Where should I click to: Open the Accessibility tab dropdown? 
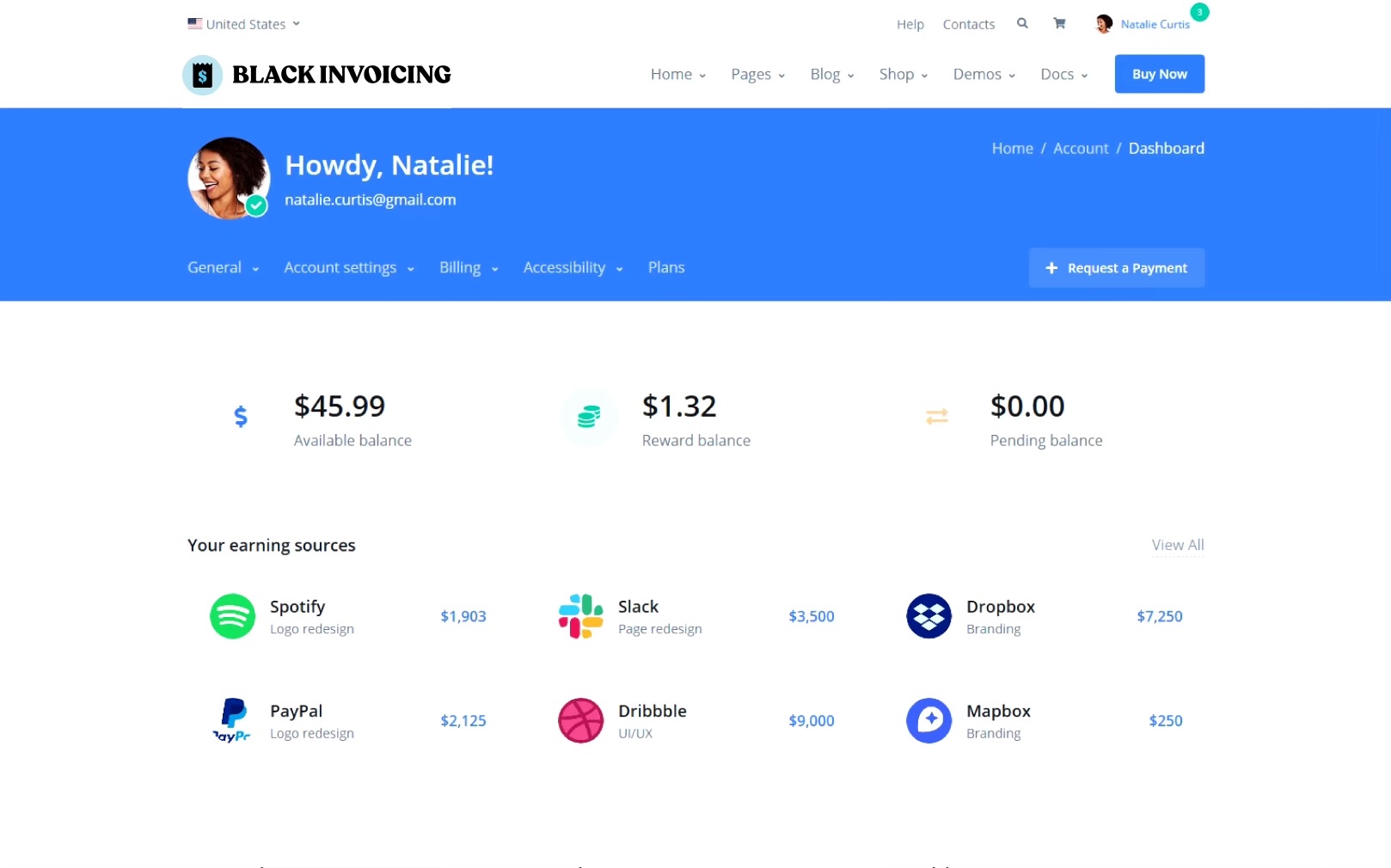(573, 268)
